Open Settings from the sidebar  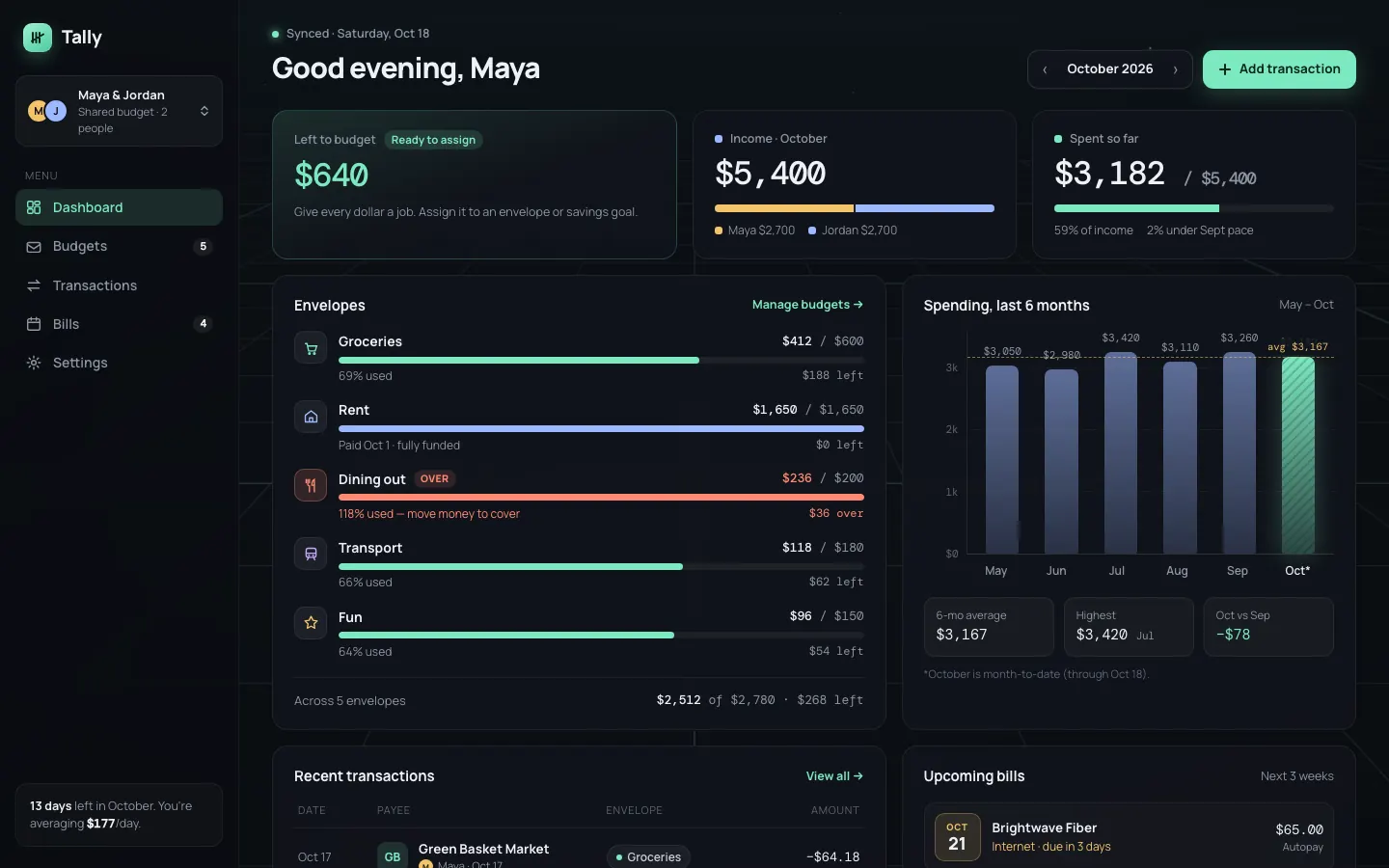[x=119, y=363]
